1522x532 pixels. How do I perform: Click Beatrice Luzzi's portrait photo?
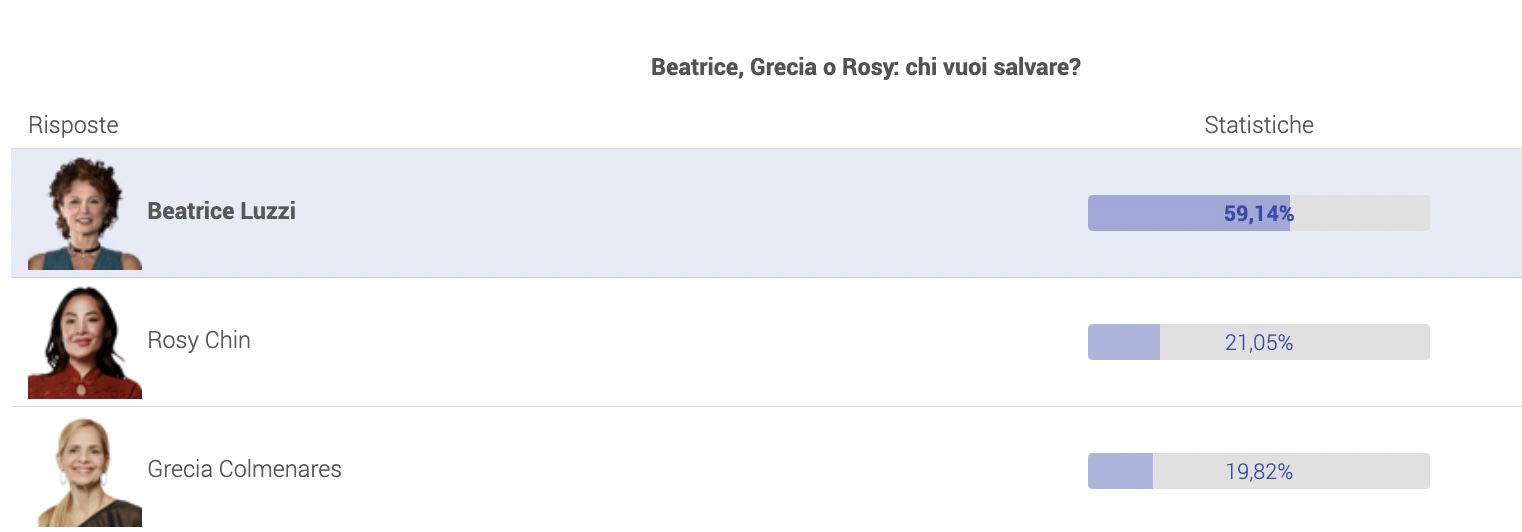coord(85,213)
